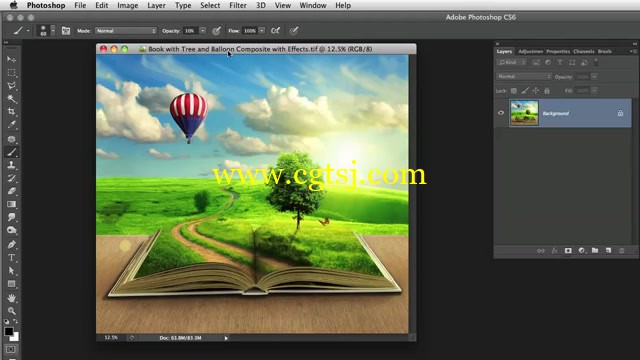Open the Brush panel from options bar
This screenshot has height=360, width=640.
tap(66, 31)
